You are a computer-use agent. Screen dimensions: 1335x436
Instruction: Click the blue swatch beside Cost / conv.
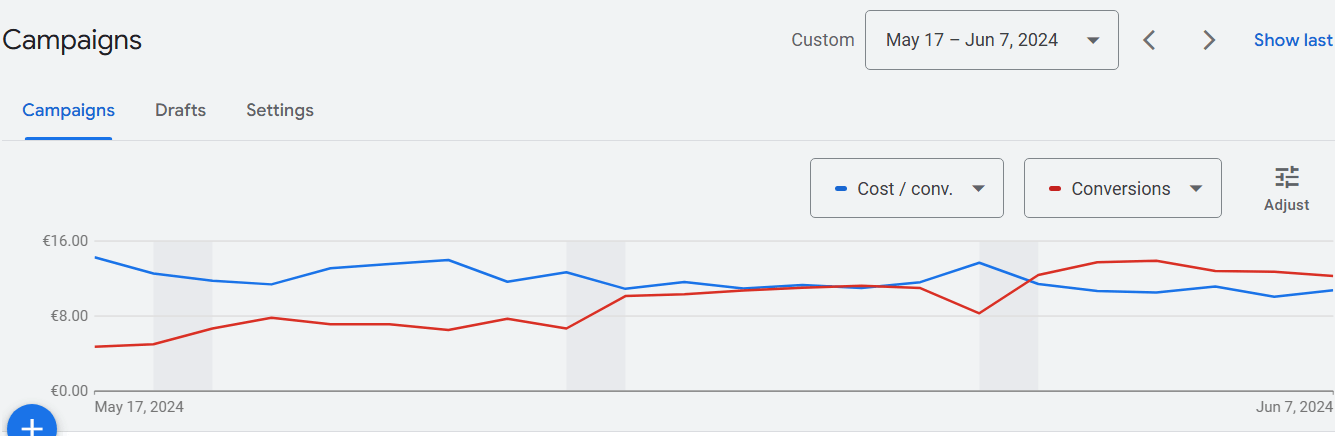pos(841,188)
